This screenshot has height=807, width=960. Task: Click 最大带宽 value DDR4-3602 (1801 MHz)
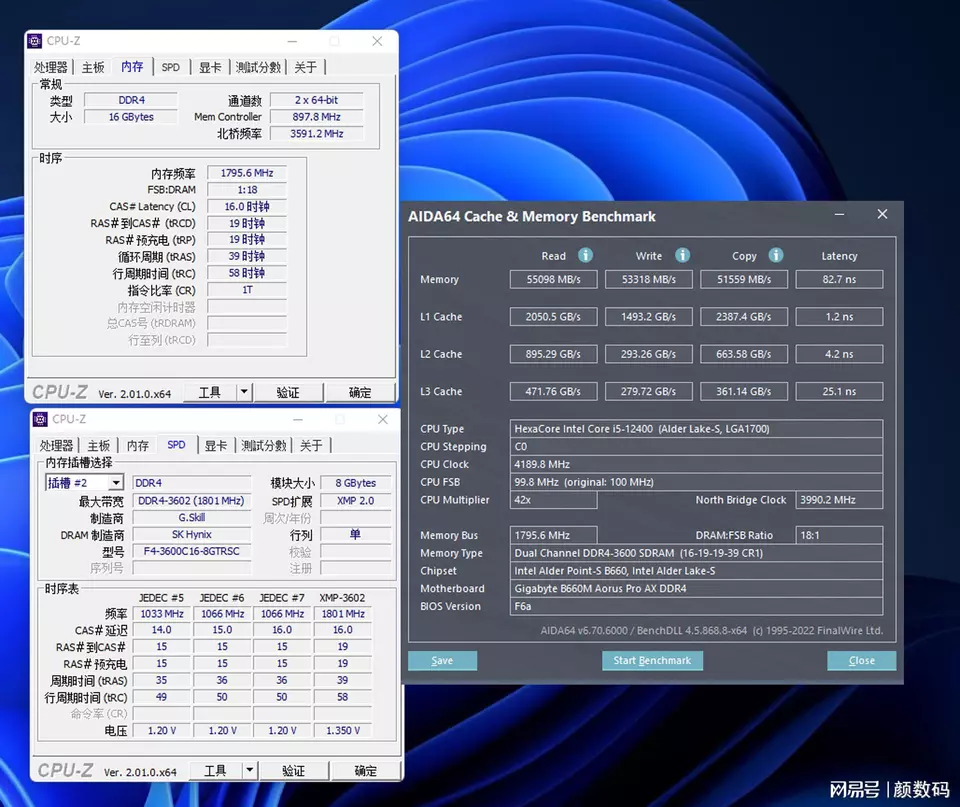(192, 501)
